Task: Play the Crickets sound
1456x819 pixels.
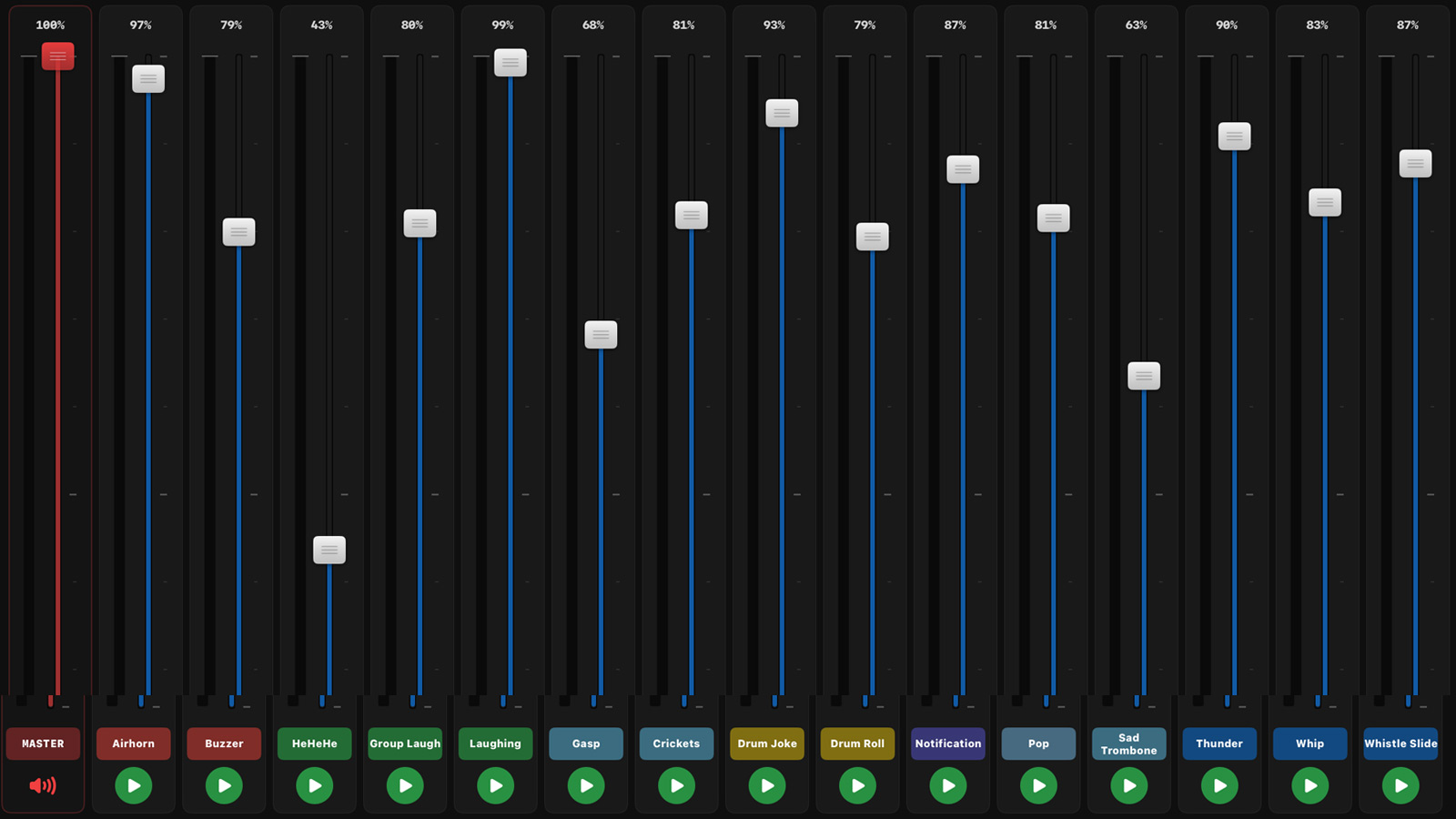Action: coord(676,785)
